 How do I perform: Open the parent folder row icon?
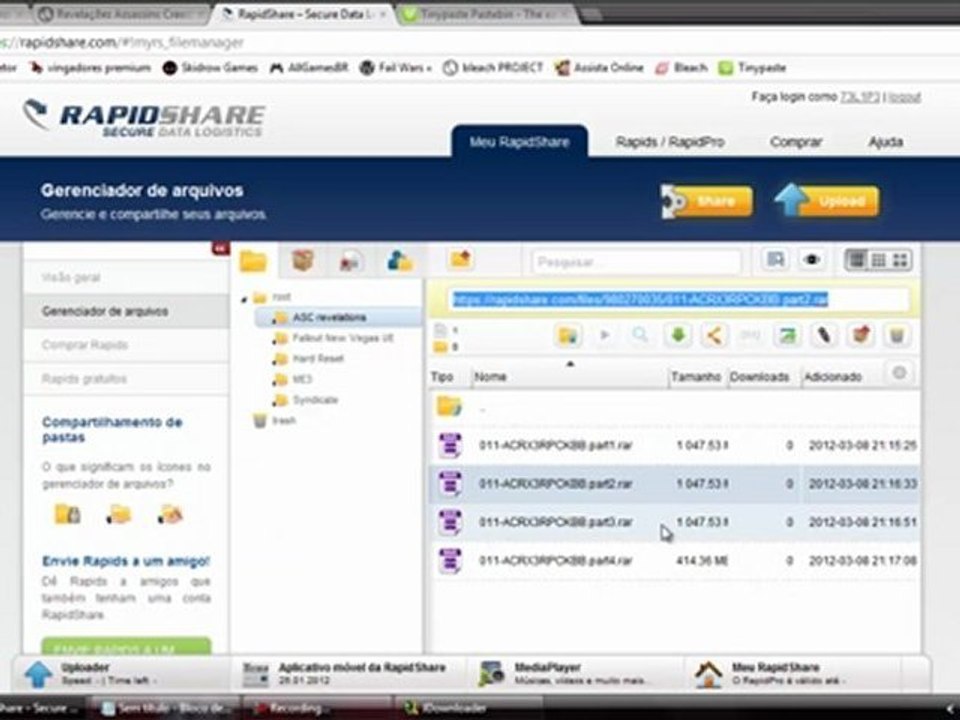[x=449, y=406]
